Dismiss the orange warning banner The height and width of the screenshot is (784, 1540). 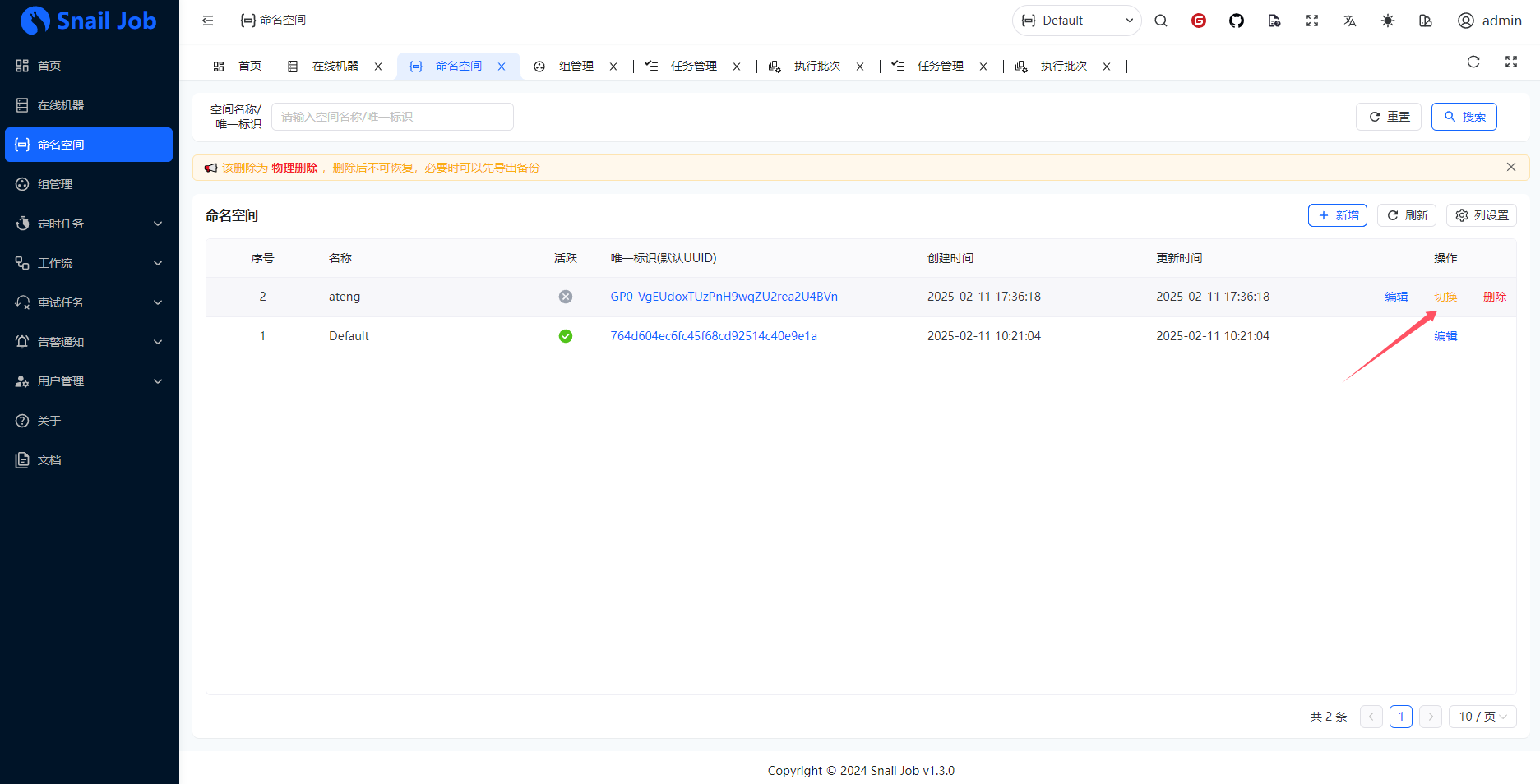pos(1510,167)
